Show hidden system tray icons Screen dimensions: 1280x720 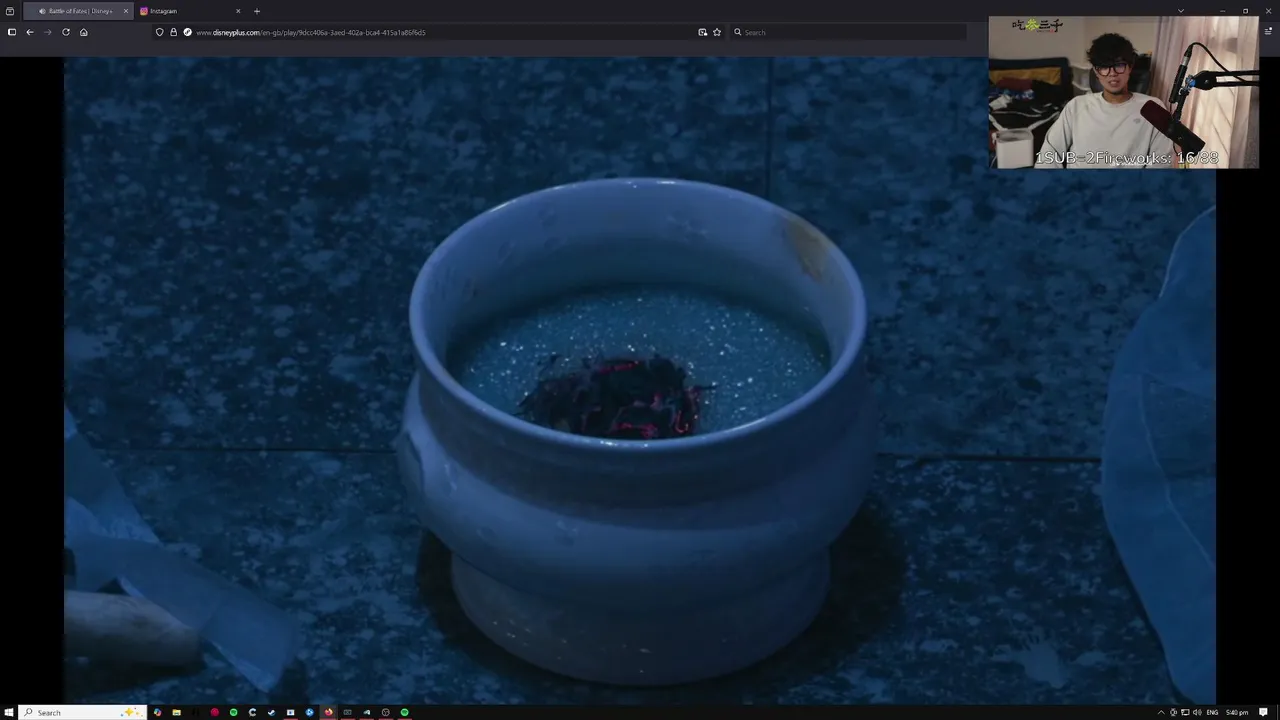point(1161,712)
